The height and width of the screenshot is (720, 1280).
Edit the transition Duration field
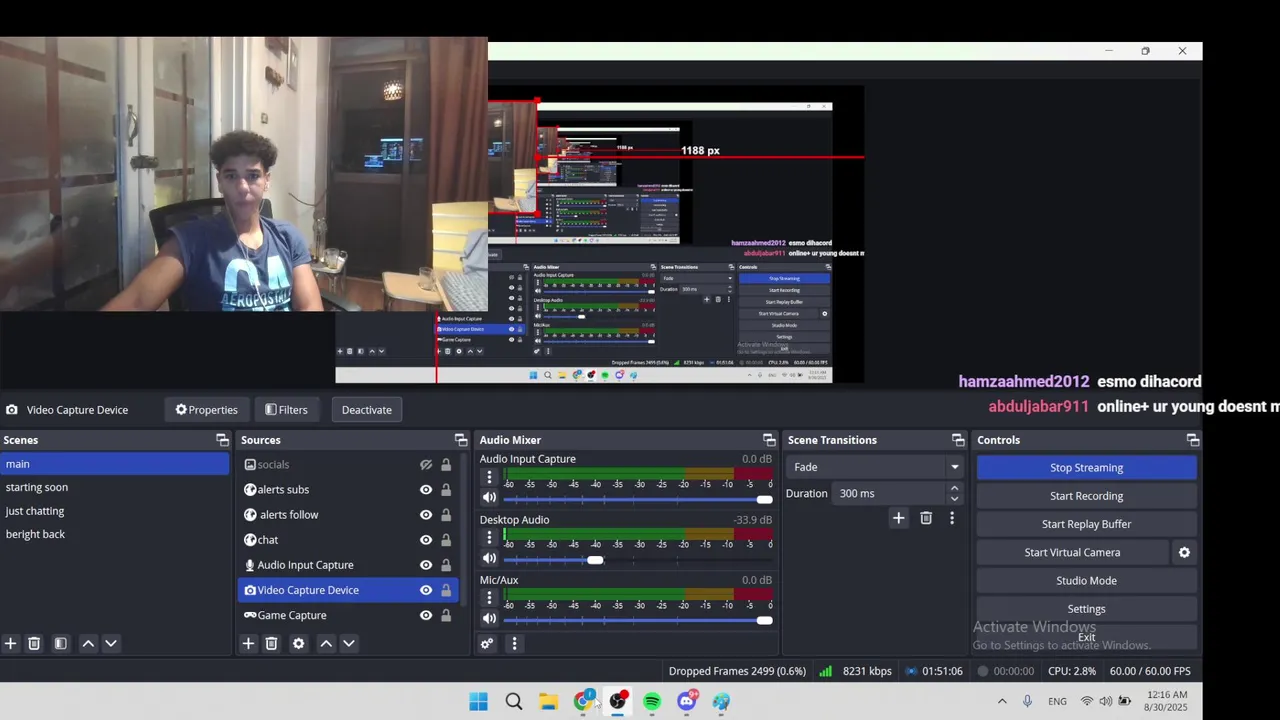888,493
